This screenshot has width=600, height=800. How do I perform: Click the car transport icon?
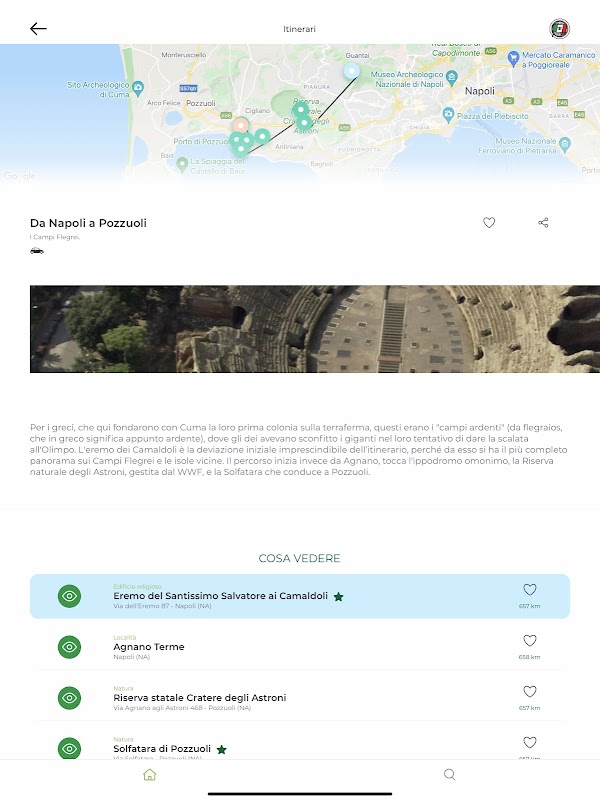pyautogui.click(x=37, y=251)
